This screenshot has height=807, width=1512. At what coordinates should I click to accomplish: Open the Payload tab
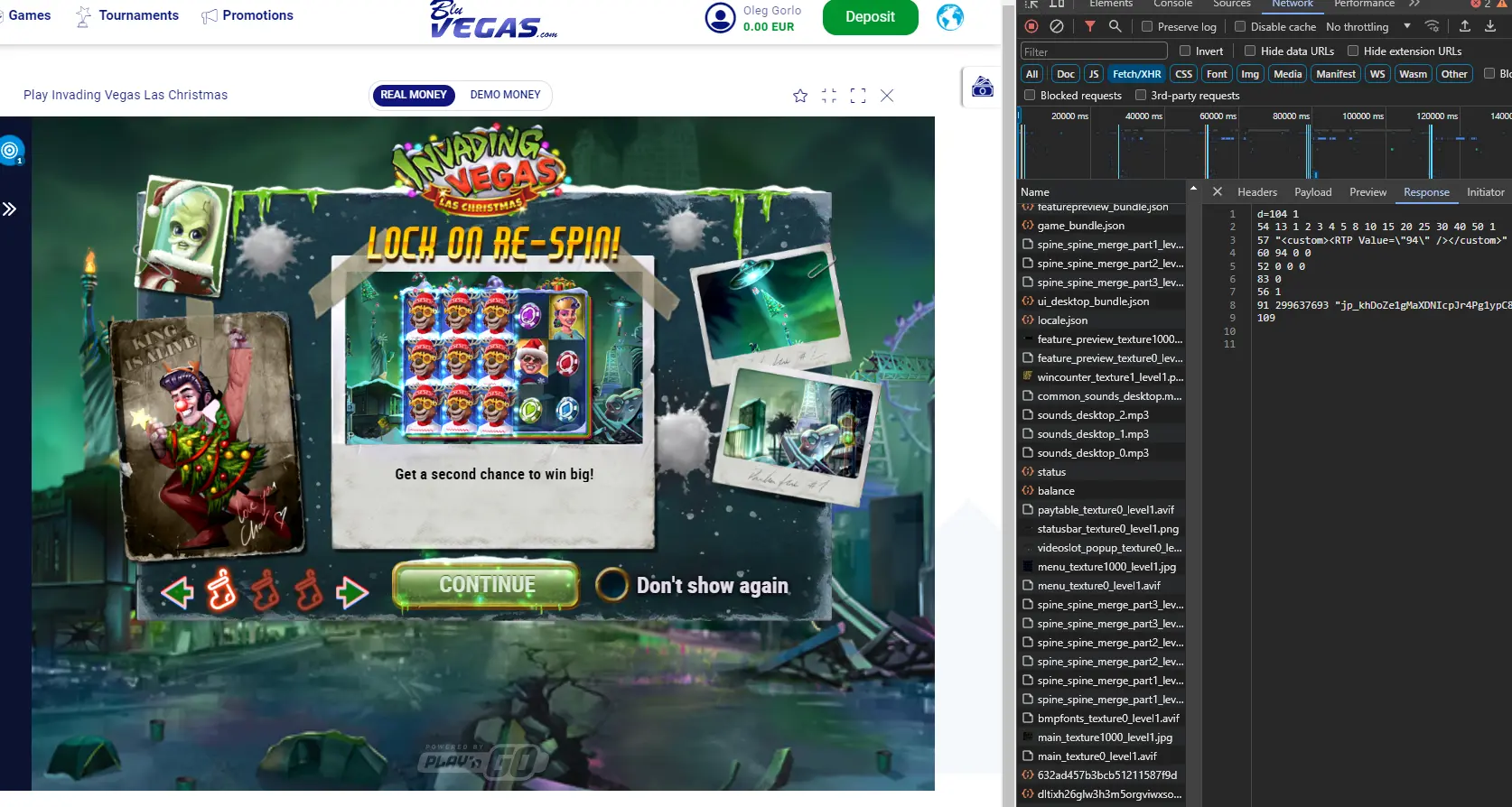coord(1312,192)
